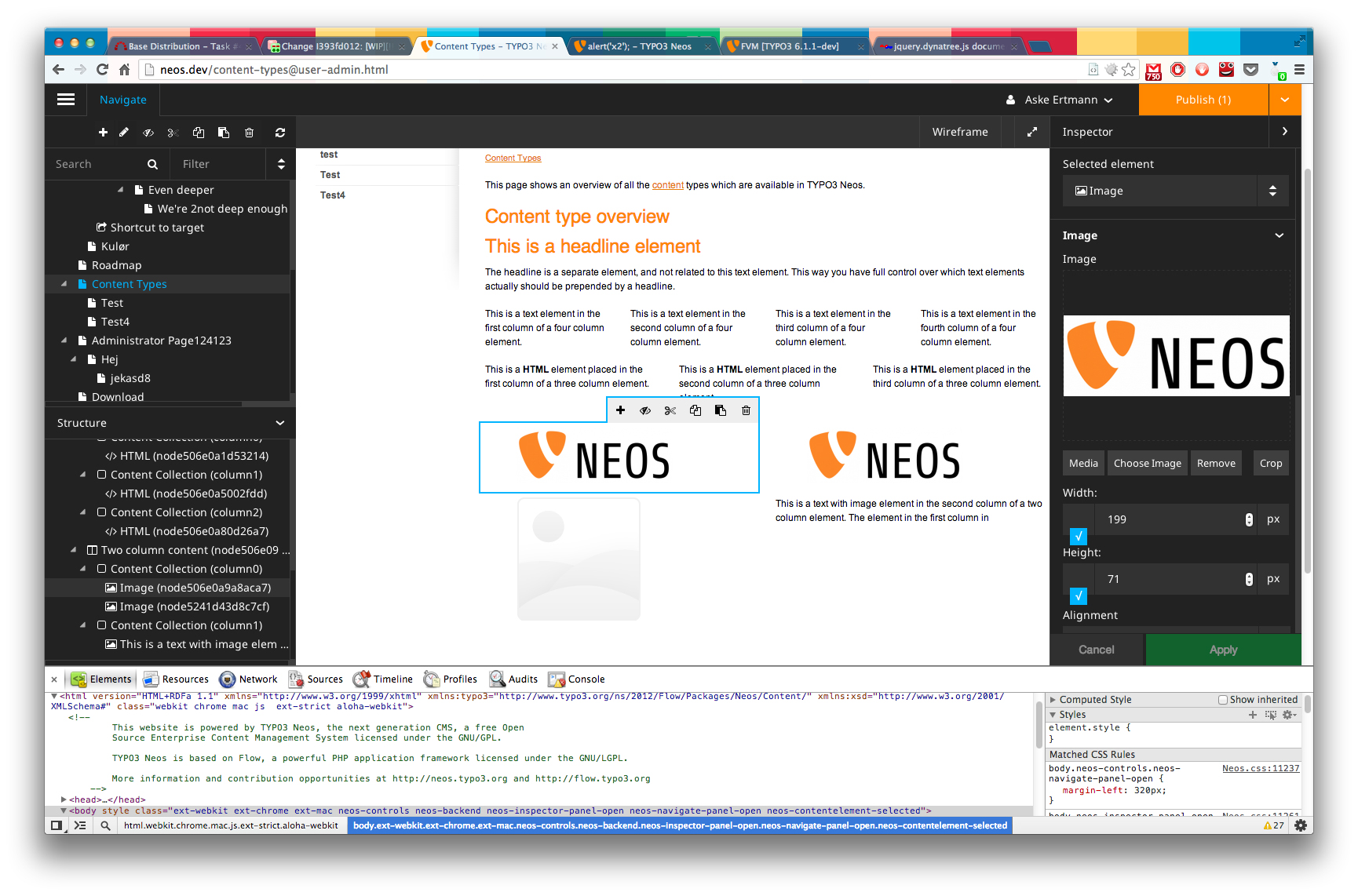
Task: Select Roadmap in the page tree
Action: point(116,265)
